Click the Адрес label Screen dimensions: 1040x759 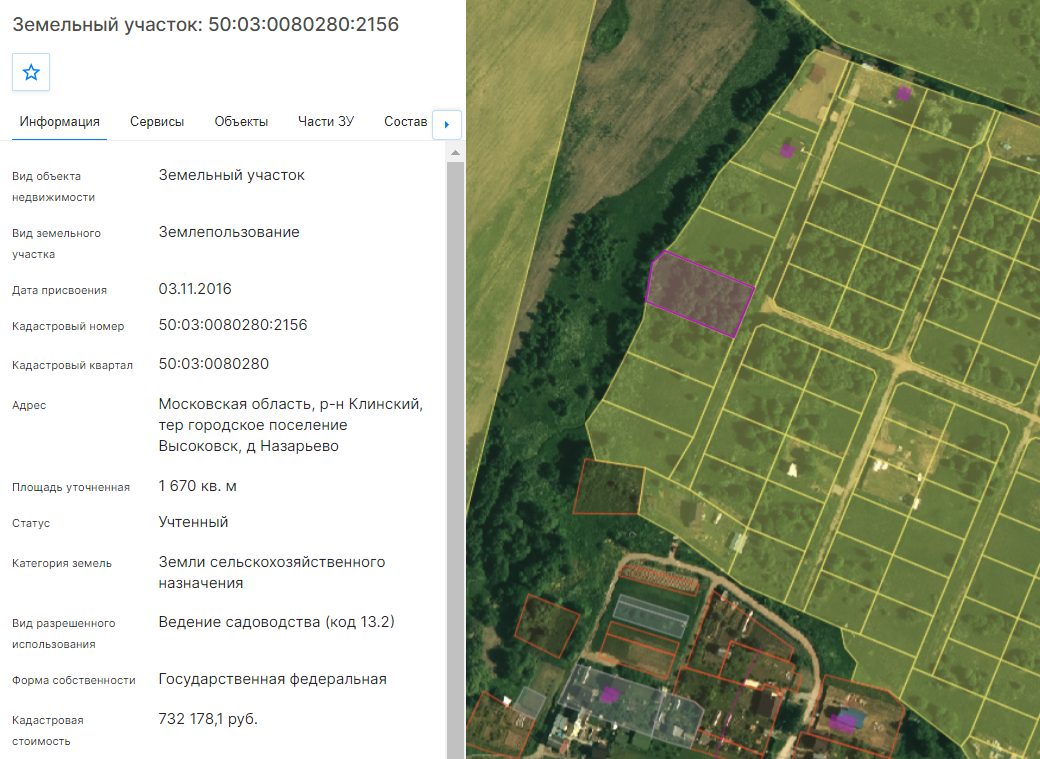(29, 405)
